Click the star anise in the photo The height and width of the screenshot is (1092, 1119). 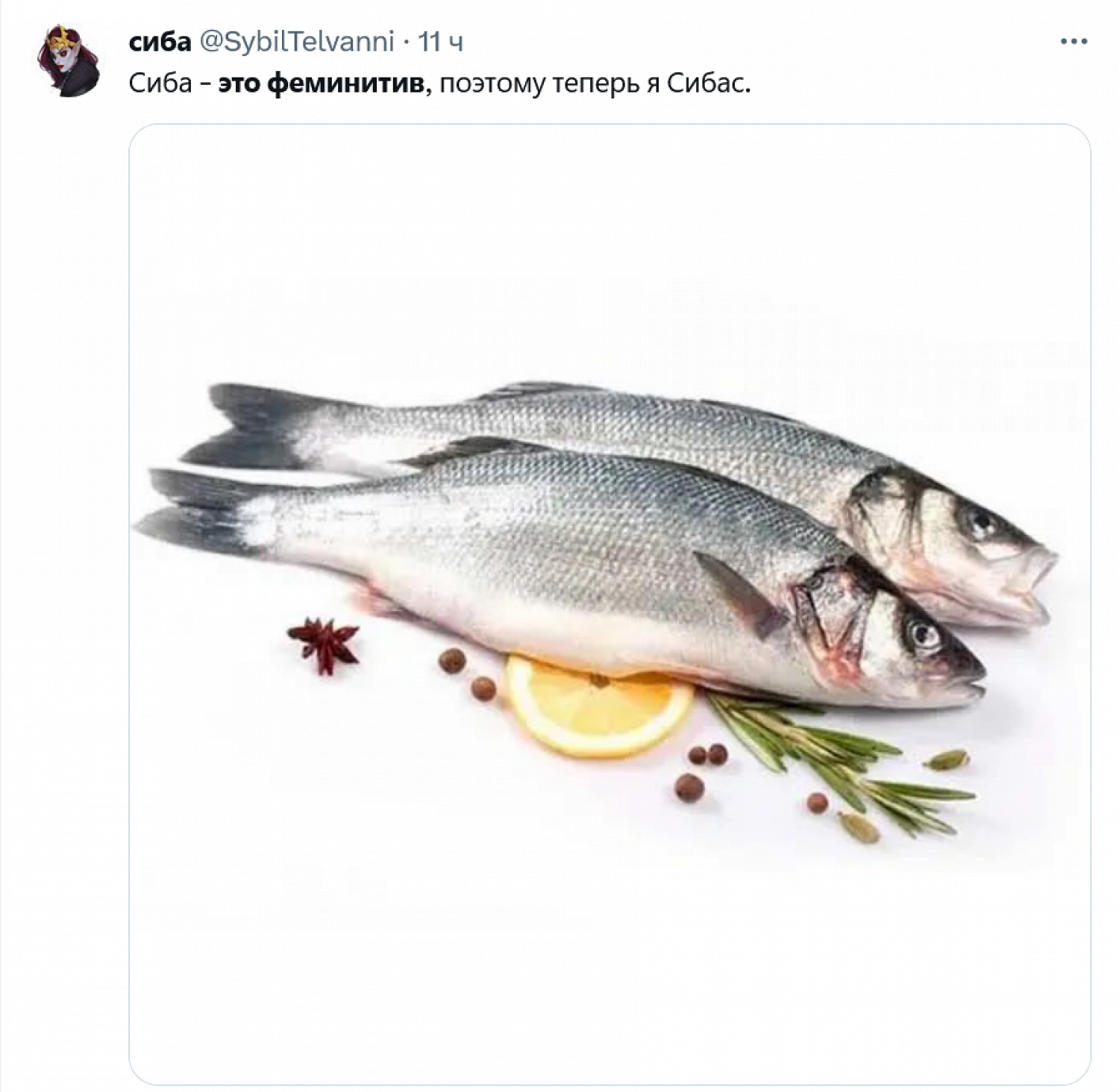click(x=325, y=643)
